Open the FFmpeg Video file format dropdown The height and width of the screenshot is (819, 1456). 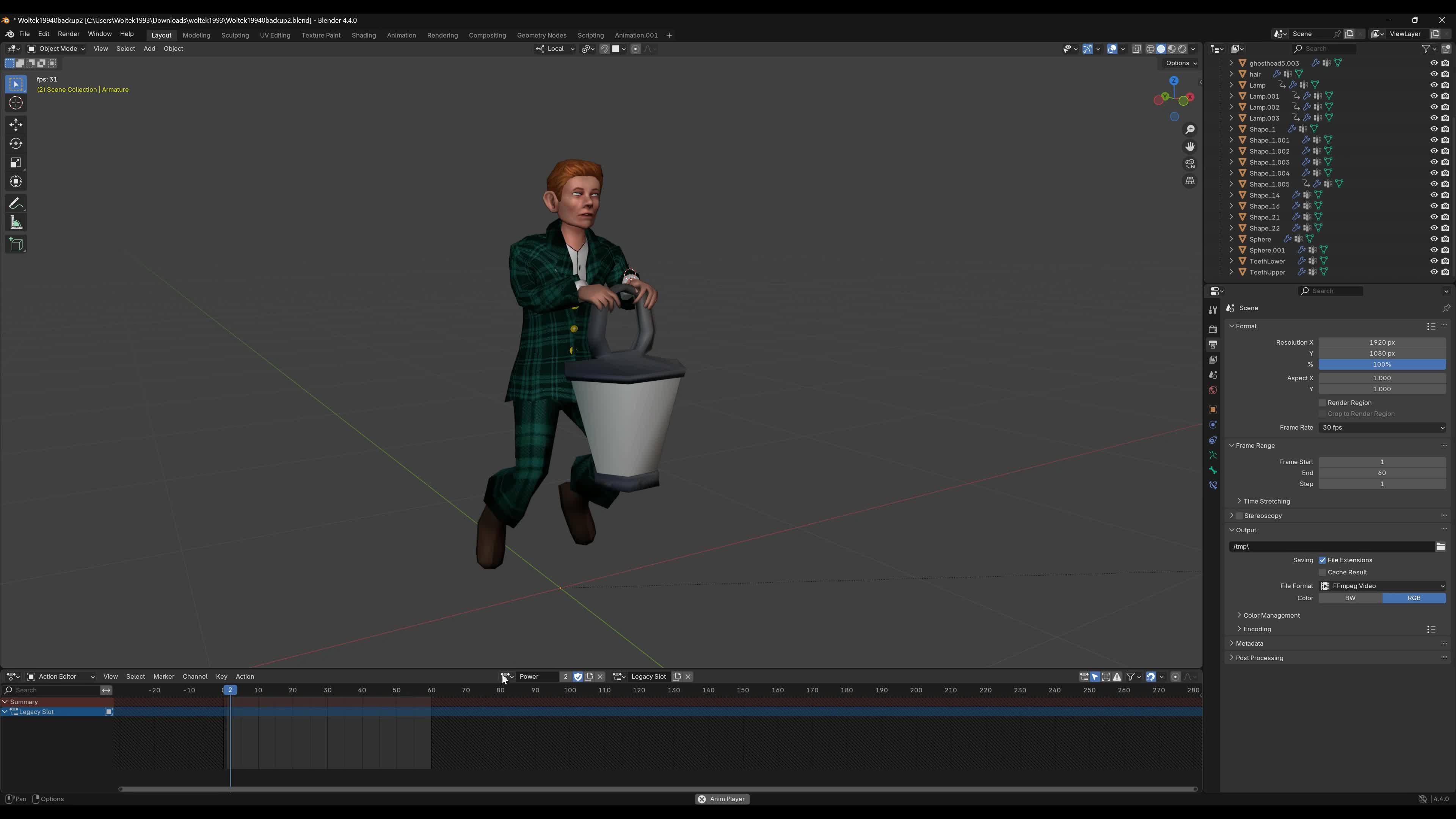click(x=1381, y=586)
